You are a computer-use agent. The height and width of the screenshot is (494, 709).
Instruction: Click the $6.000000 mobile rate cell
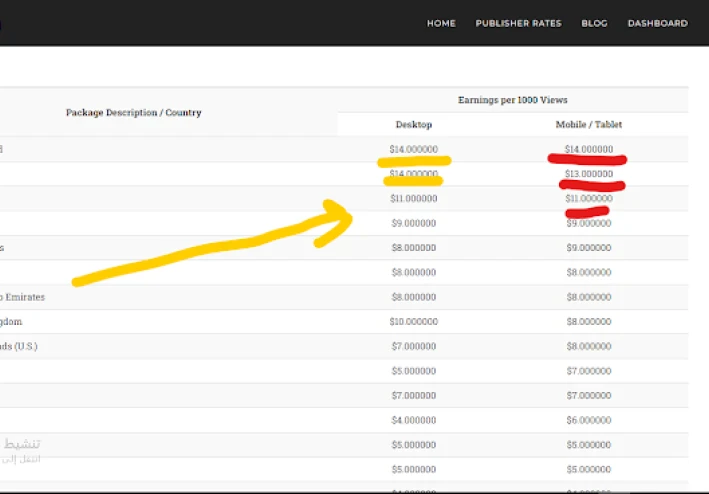[x=589, y=420]
